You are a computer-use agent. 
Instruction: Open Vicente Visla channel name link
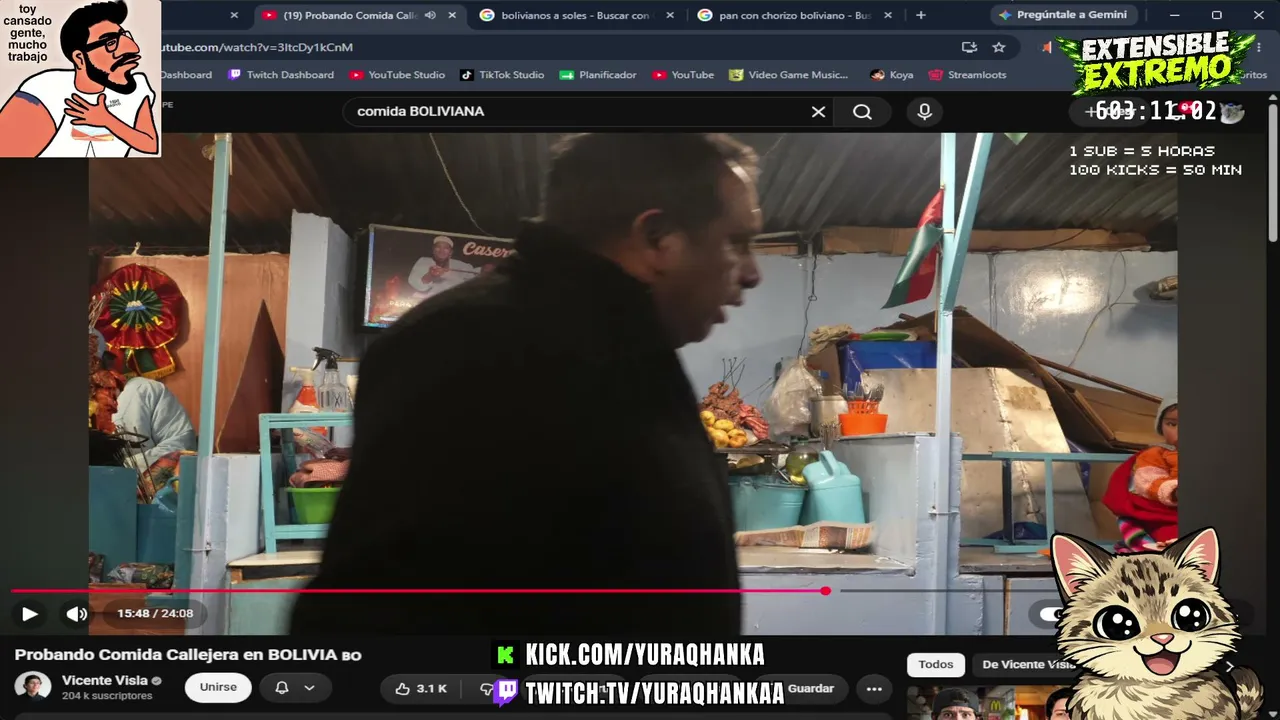click(x=104, y=680)
